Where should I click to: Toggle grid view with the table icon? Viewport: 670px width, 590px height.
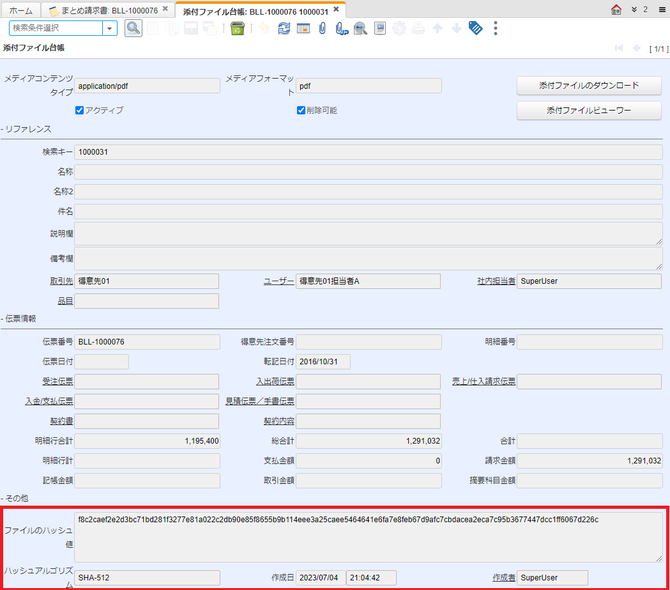(x=303, y=28)
